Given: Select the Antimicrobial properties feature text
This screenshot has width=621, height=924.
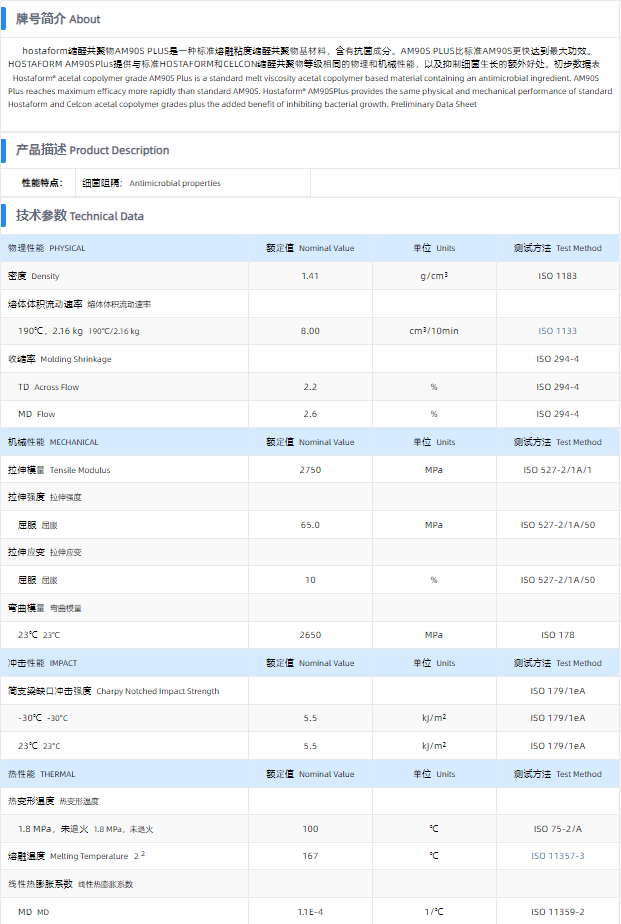Looking at the screenshot, I should [x=175, y=183].
